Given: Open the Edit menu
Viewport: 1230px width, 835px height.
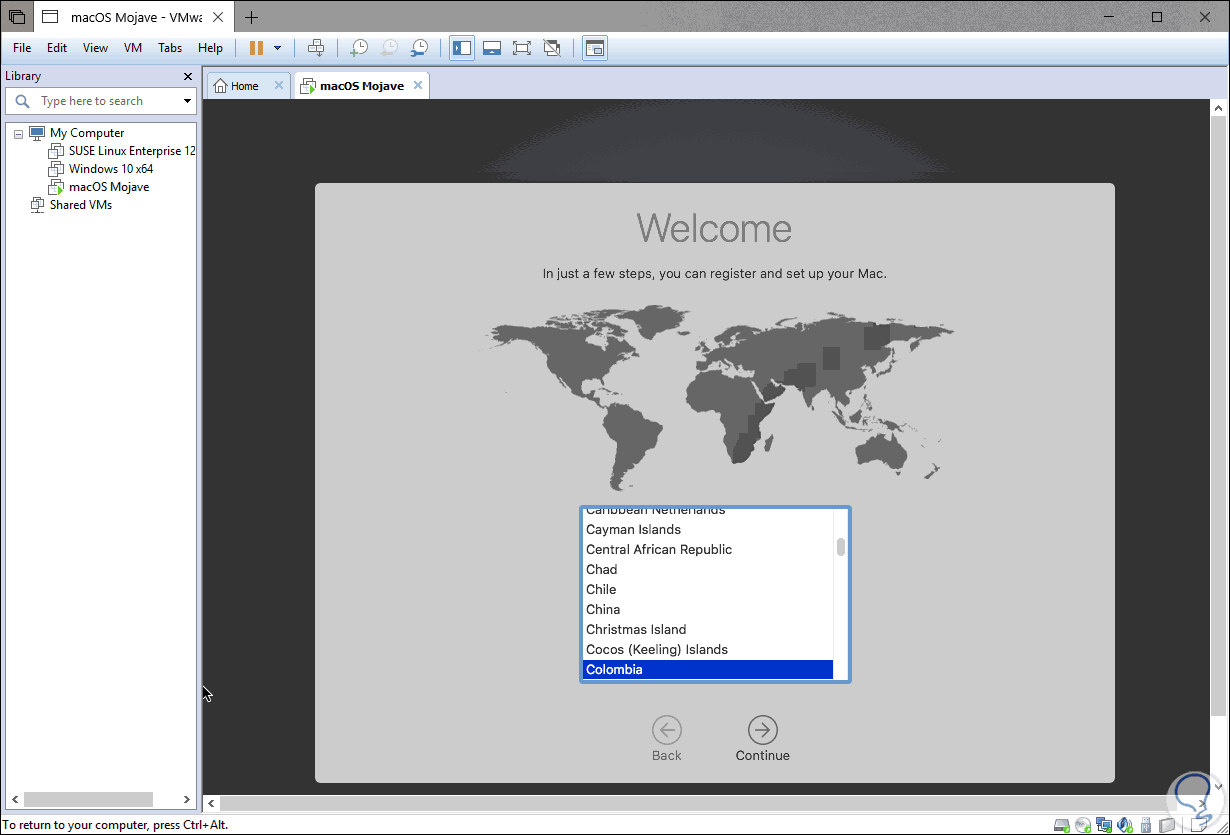Looking at the screenshot, I should (57, 48).
